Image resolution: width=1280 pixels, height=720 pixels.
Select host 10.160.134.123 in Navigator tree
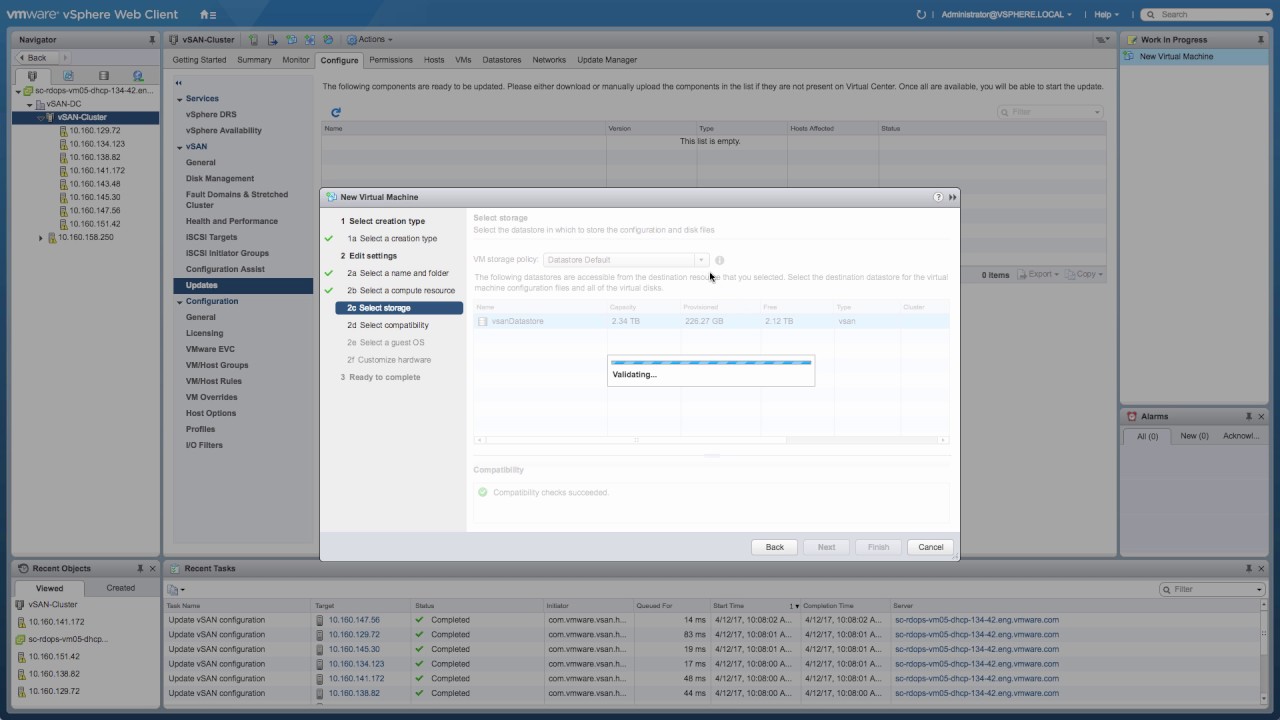point(97,144)
